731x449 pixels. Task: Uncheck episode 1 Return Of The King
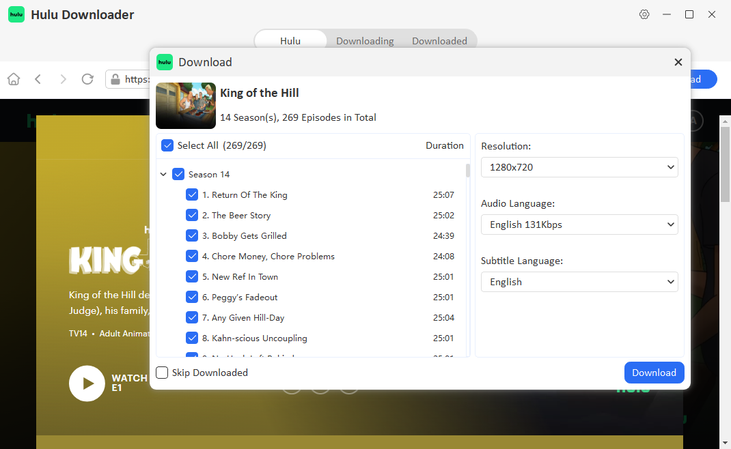192,195
